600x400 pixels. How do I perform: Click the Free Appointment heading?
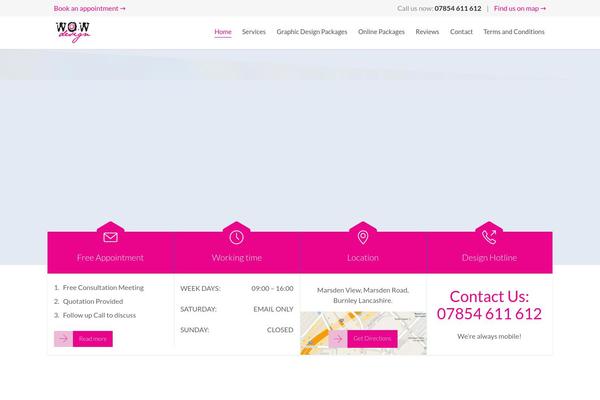pos(110,258)
